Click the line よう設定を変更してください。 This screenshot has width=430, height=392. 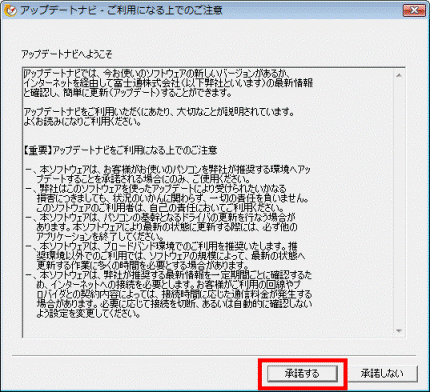pos(88,314)
